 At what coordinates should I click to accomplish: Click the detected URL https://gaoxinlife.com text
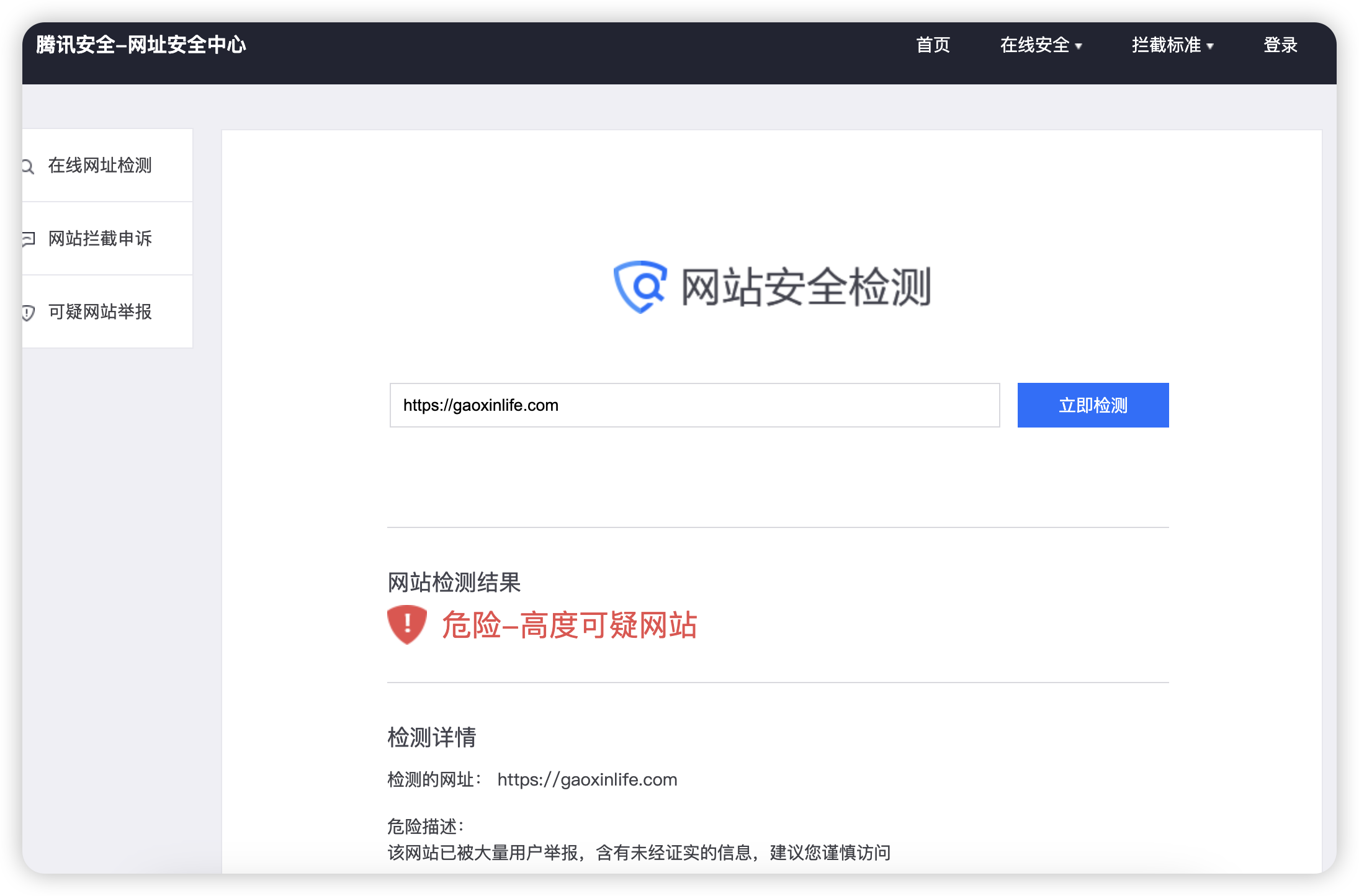pyautogui.click(x=587, y=780)
